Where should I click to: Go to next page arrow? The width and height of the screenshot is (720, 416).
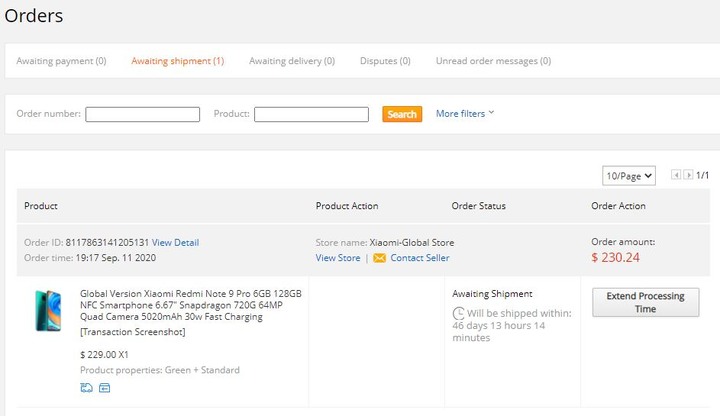point(688,174)
